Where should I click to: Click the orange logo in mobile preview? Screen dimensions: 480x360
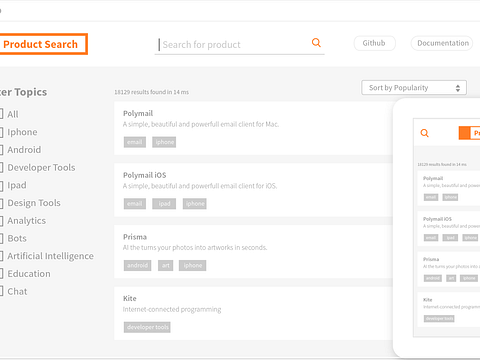pos(469,133)
